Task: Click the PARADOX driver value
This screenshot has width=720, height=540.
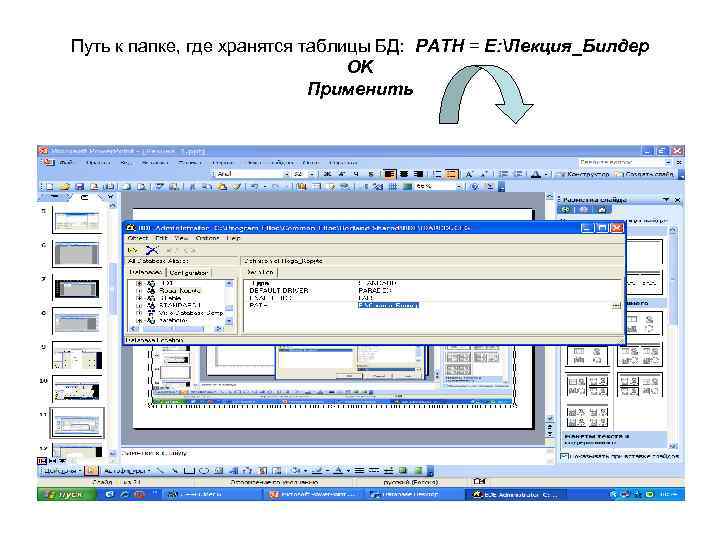Action: [374, 291]
